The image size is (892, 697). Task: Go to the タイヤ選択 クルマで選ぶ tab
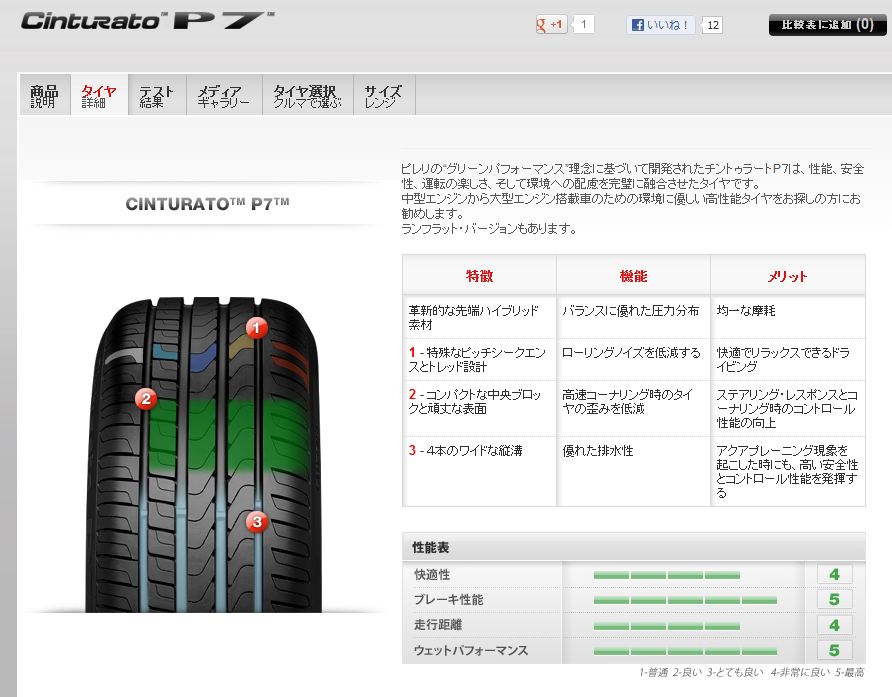[x=307, y=96]
